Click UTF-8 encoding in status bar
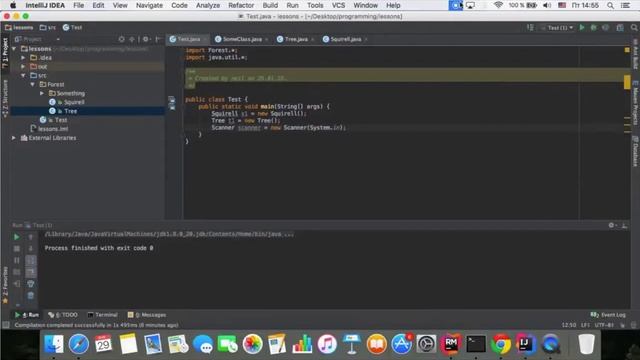Image resolution: width=640 pixels, height=360 pixels. tap(604, 325)
